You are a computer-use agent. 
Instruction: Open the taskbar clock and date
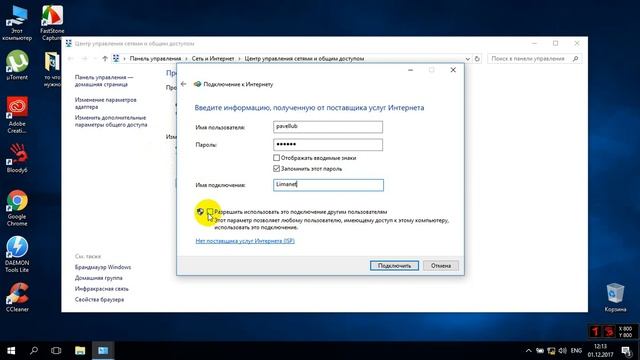(x=600, y=351)
